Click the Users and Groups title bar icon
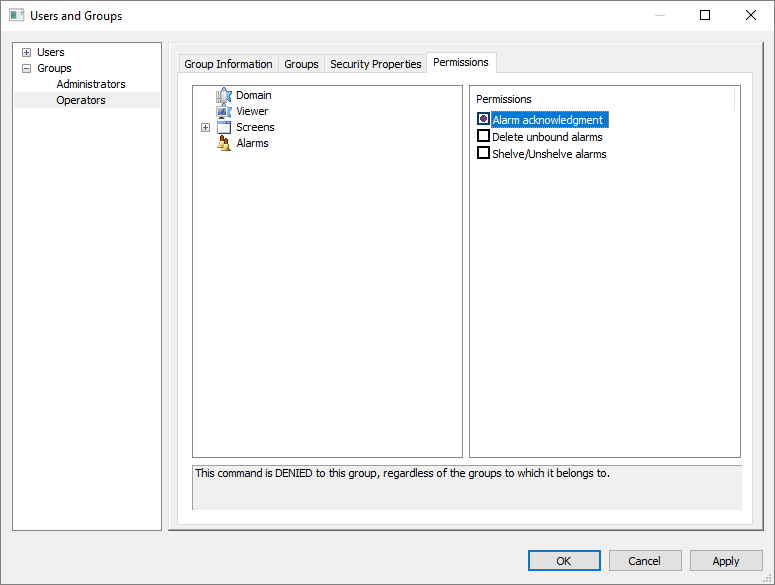 point(16,16)
